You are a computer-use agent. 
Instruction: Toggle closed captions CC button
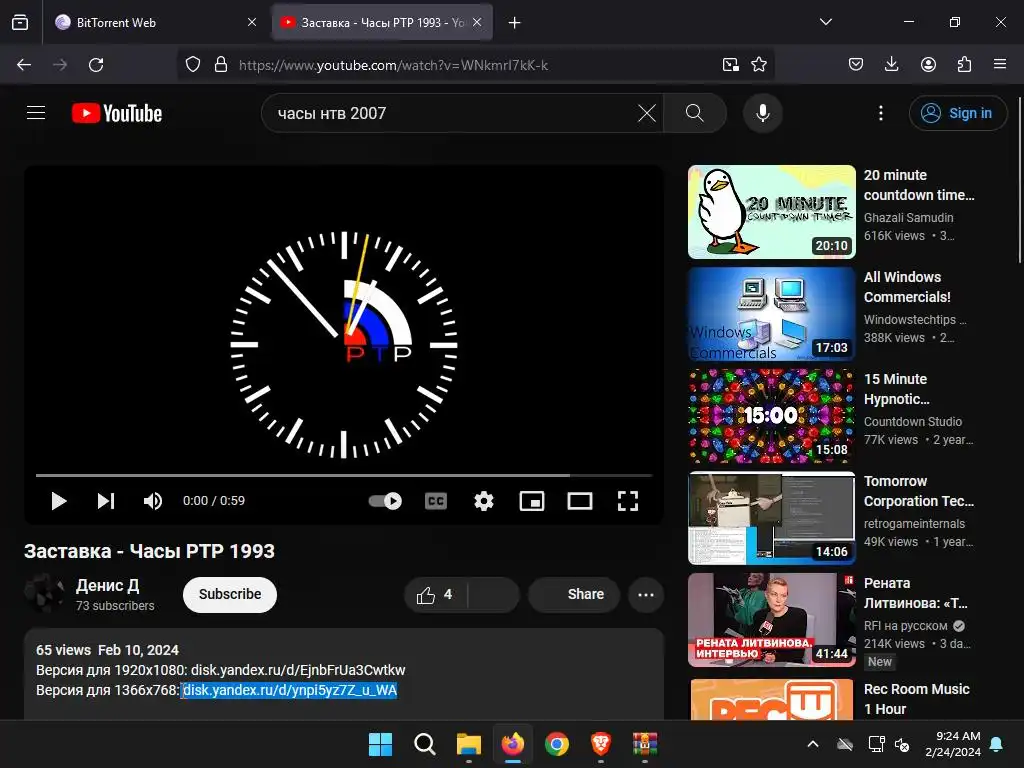click(x=436, y=501)
